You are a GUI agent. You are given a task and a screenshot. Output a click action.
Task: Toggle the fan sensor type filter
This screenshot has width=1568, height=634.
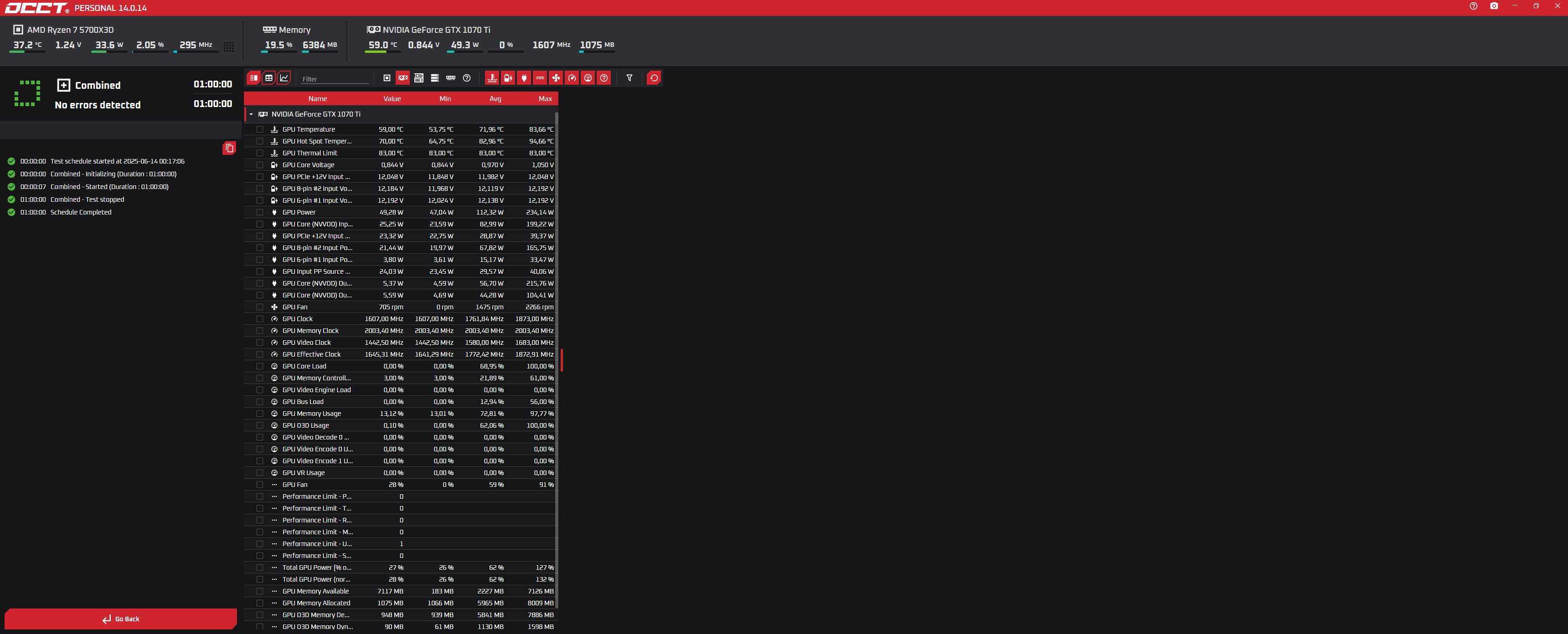556,78
